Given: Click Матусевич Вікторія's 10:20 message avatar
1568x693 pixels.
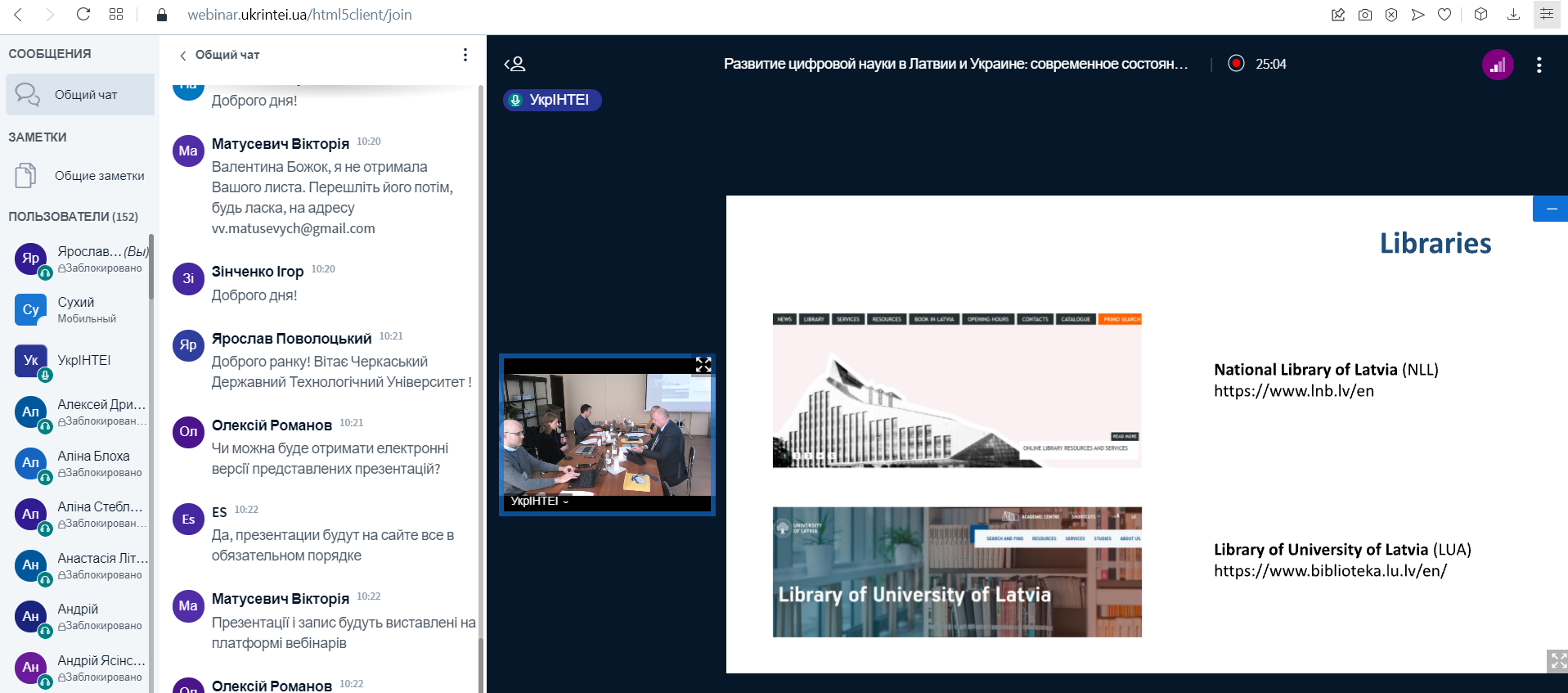Looking at the screenshot, I should [188, 151].
